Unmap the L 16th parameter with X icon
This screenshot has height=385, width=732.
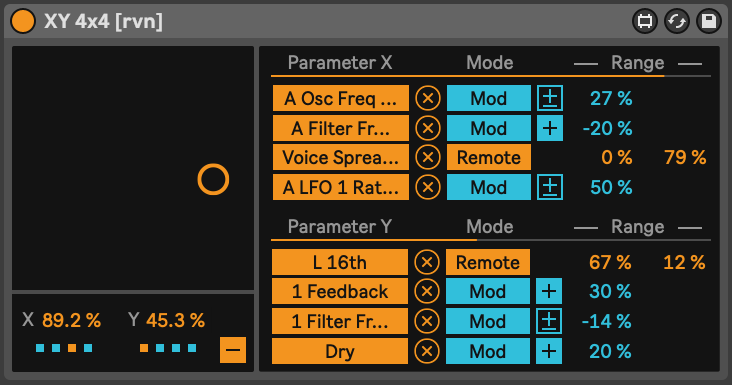427,262
